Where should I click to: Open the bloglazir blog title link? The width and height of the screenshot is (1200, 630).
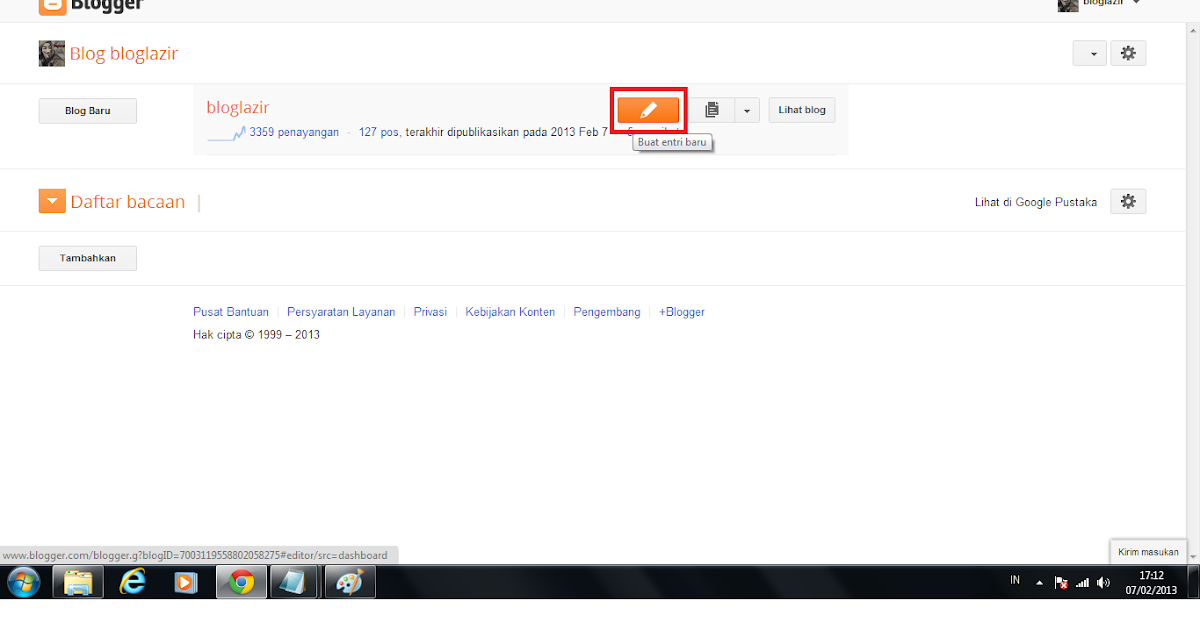238,107
